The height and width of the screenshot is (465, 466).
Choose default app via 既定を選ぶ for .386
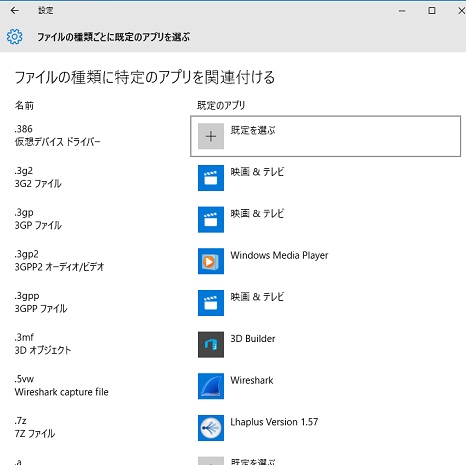coord(325,136)
